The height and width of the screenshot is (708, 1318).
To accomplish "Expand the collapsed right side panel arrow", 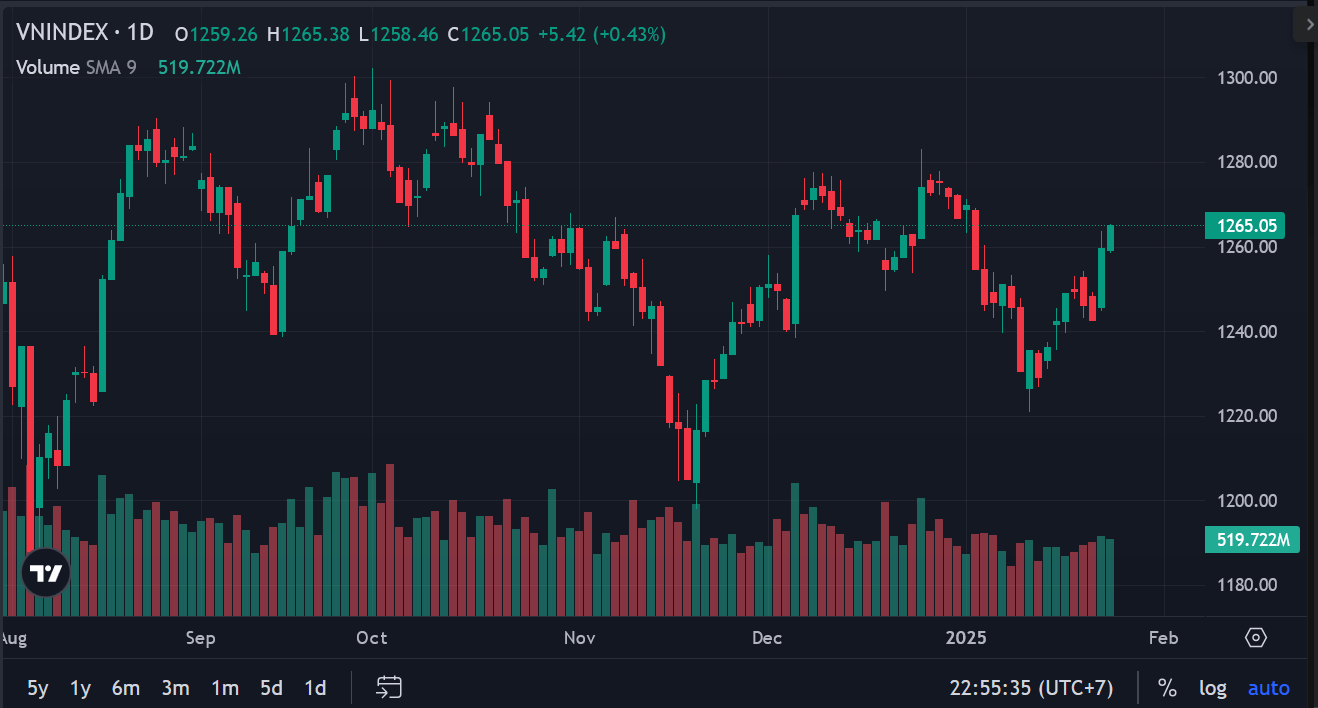I will pyautogui.click(x=1307, y=24).
